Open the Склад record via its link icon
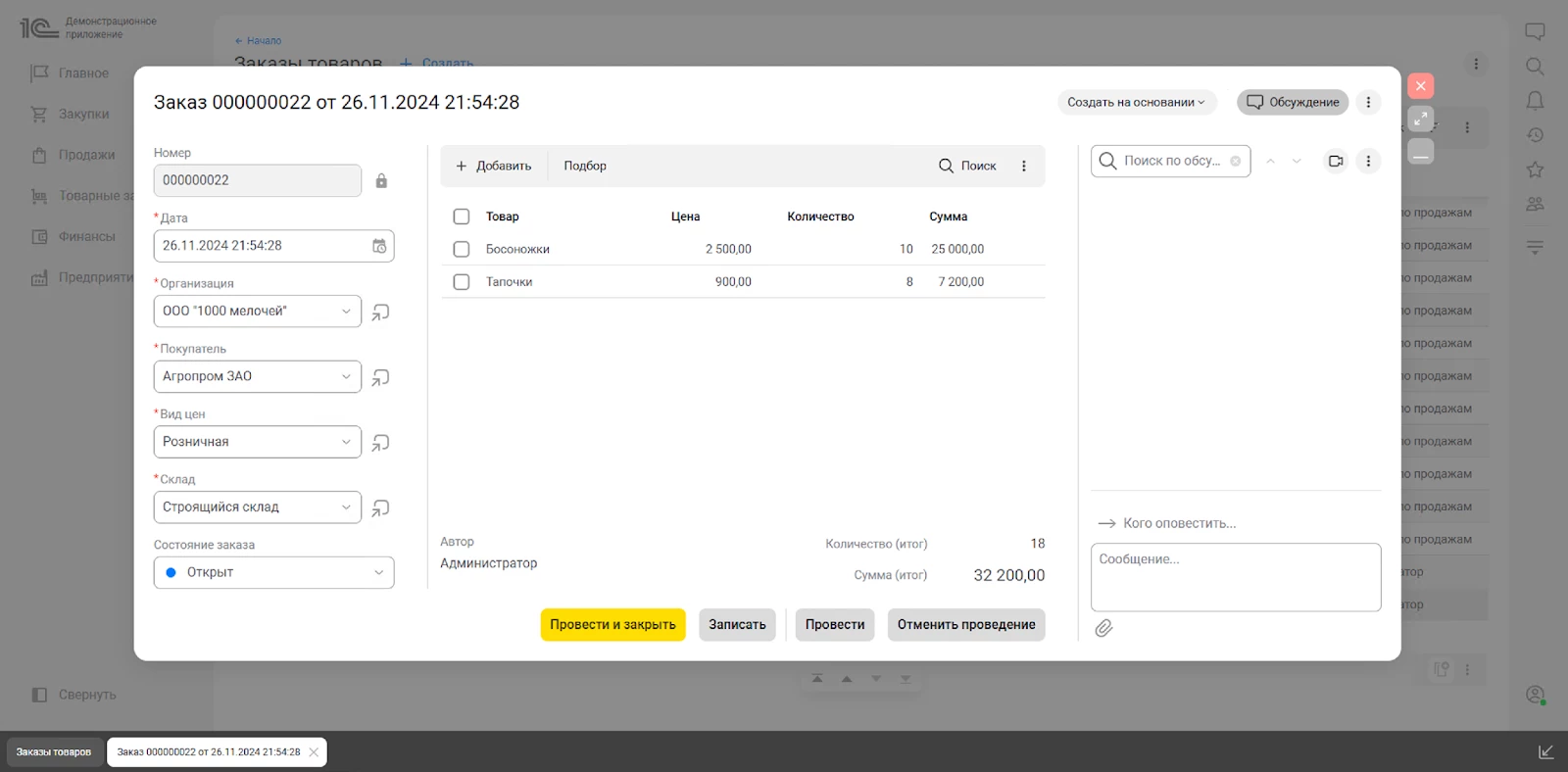This screenshot has height=772, width=1568. [x=381, y=507]
